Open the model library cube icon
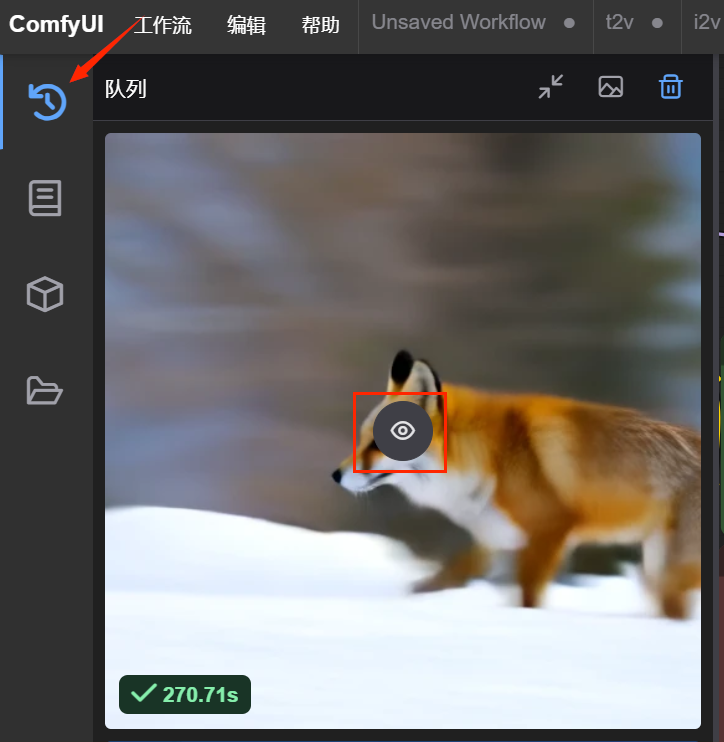The image size is (724, 742). pyautogui.click(x=45, y=294)
